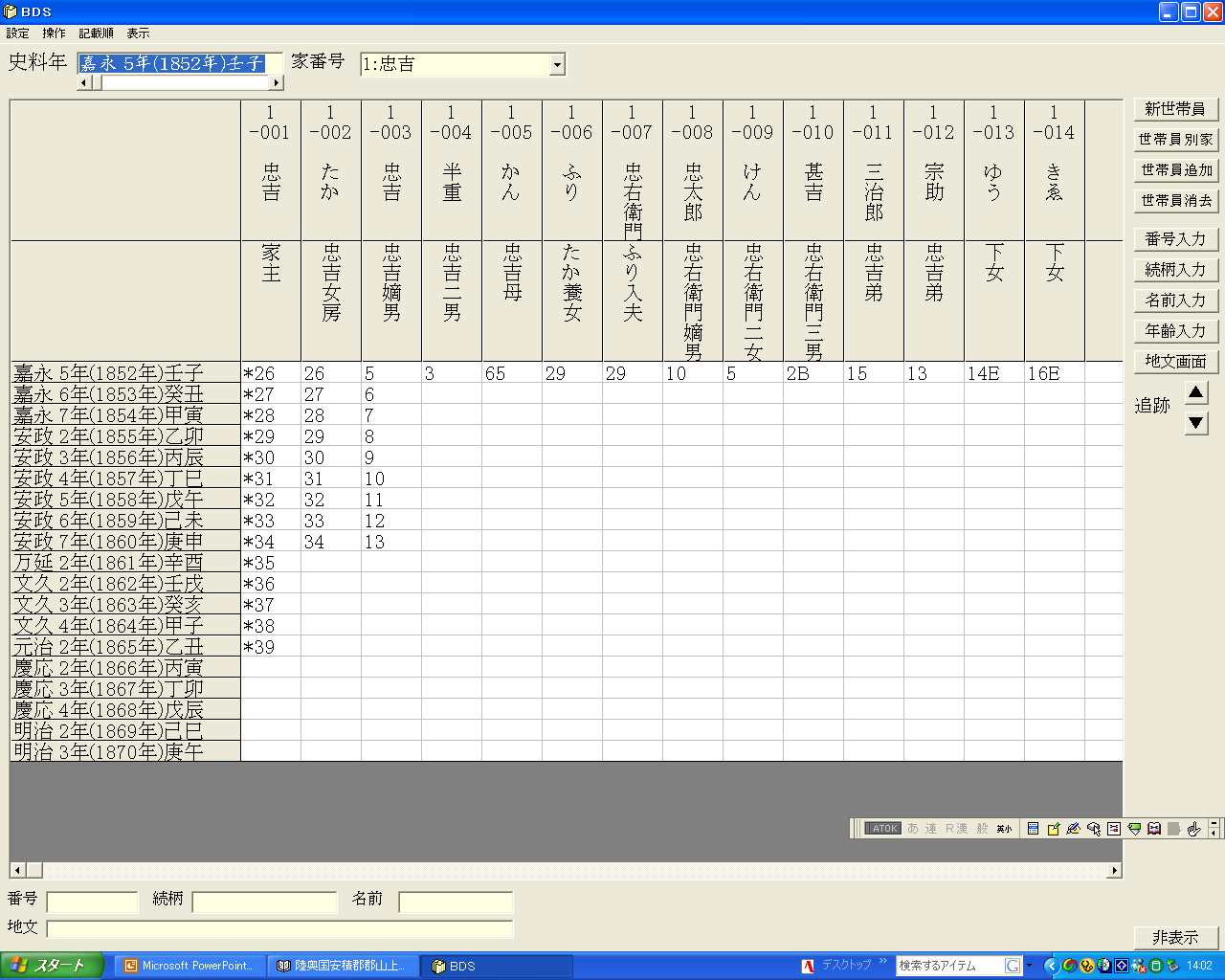Expand the hidden system tray icons chevron
The width and height of the screenshot is (1225, 980).
[x=1051, y=966]
